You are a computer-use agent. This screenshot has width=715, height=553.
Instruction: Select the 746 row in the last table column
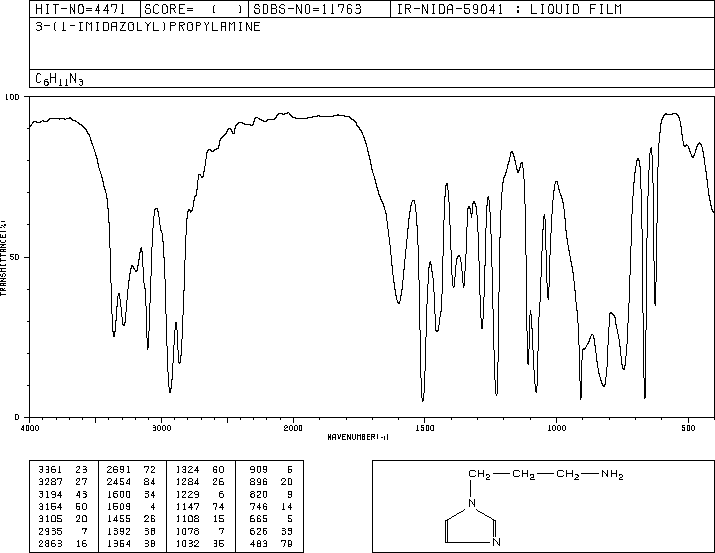point(271,506)
